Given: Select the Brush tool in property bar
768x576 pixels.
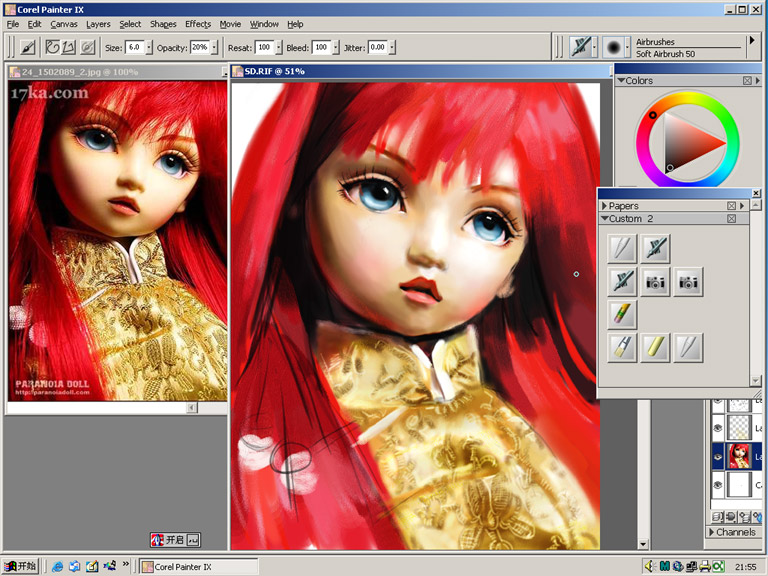Looking at the screenshot, I should tap(28, 48).
